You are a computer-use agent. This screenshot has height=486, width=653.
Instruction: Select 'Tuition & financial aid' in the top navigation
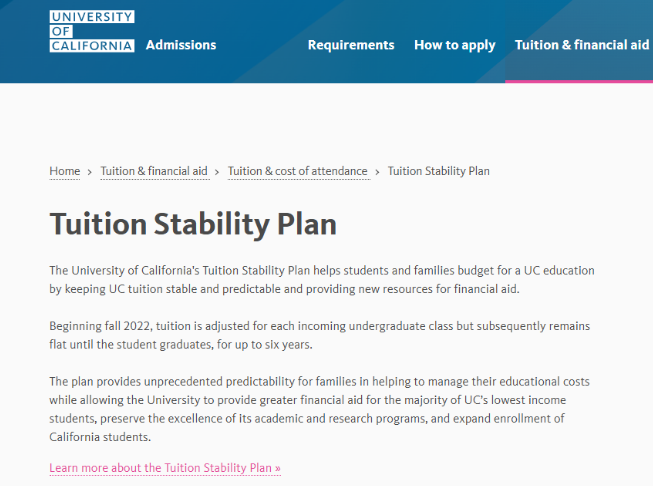581,45
